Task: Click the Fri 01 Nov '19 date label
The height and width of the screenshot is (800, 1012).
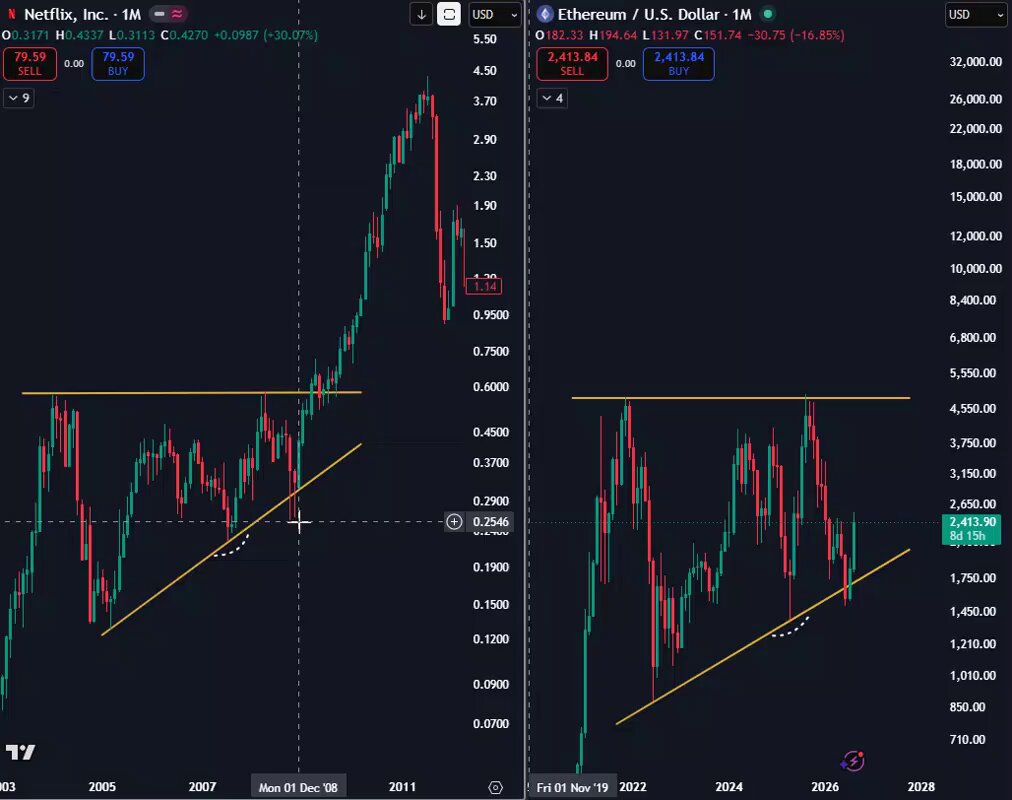Action: click(572, 787)
